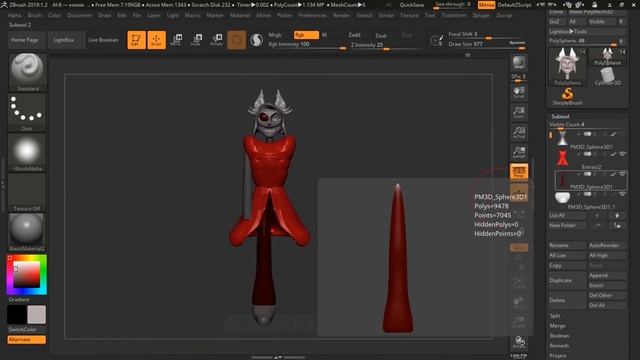This screenshot has width=640, height=360.
Task: Click the QuickSave button
Action: pos(411,5)
